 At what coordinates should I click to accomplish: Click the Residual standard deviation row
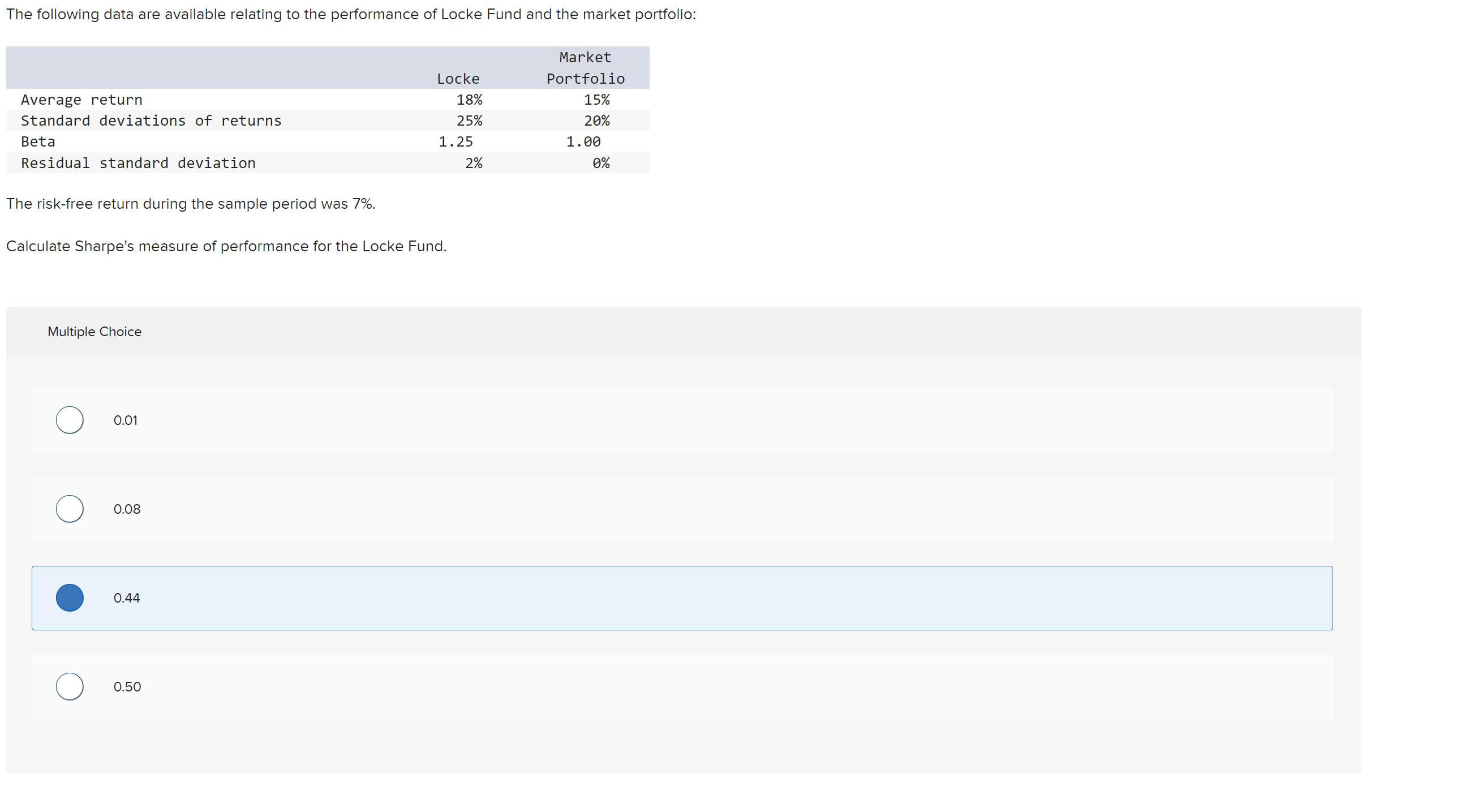coord(138,163)
